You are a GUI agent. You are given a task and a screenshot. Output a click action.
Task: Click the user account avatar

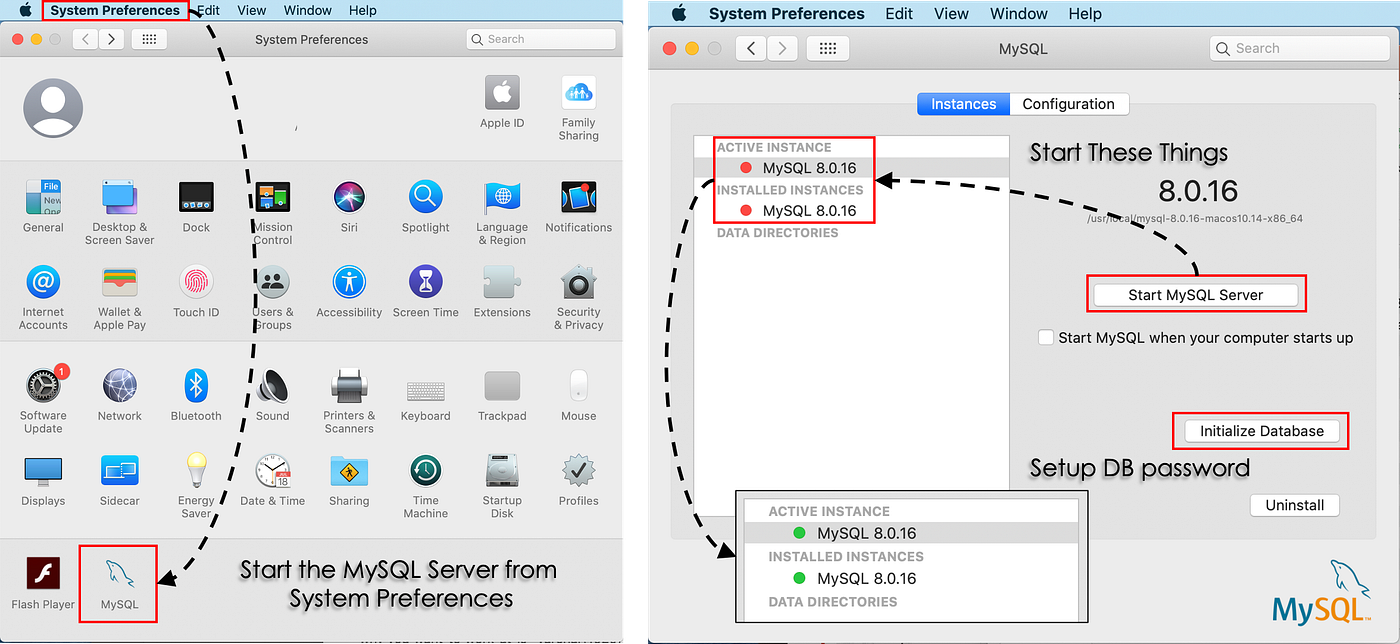click(53, 108)
